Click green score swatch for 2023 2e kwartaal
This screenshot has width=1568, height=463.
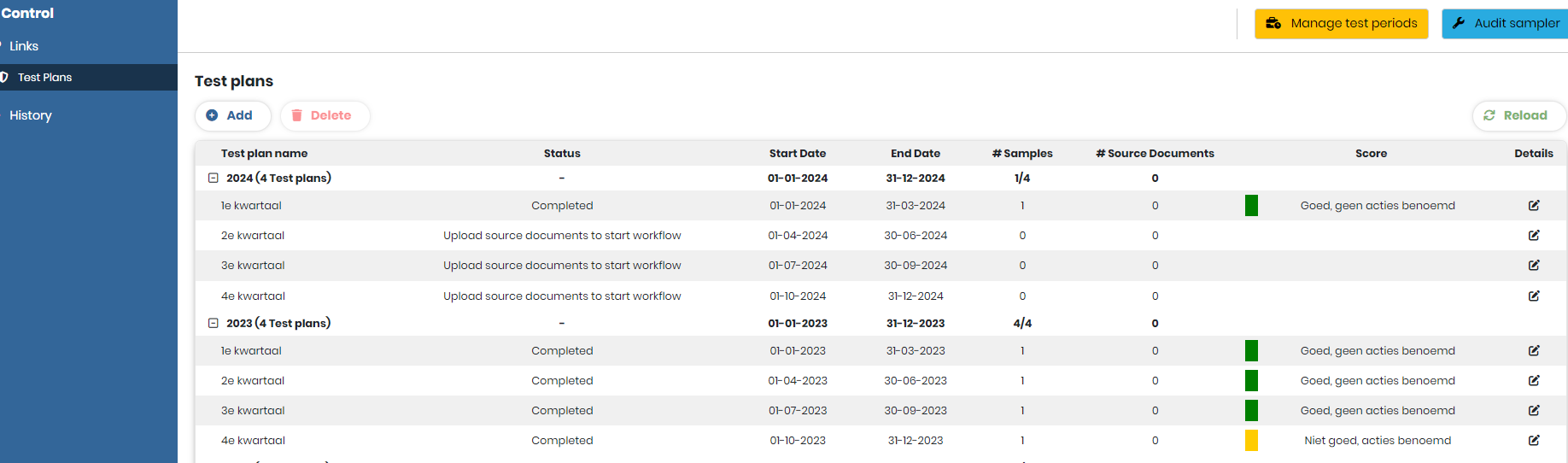tap(1251, 380)
